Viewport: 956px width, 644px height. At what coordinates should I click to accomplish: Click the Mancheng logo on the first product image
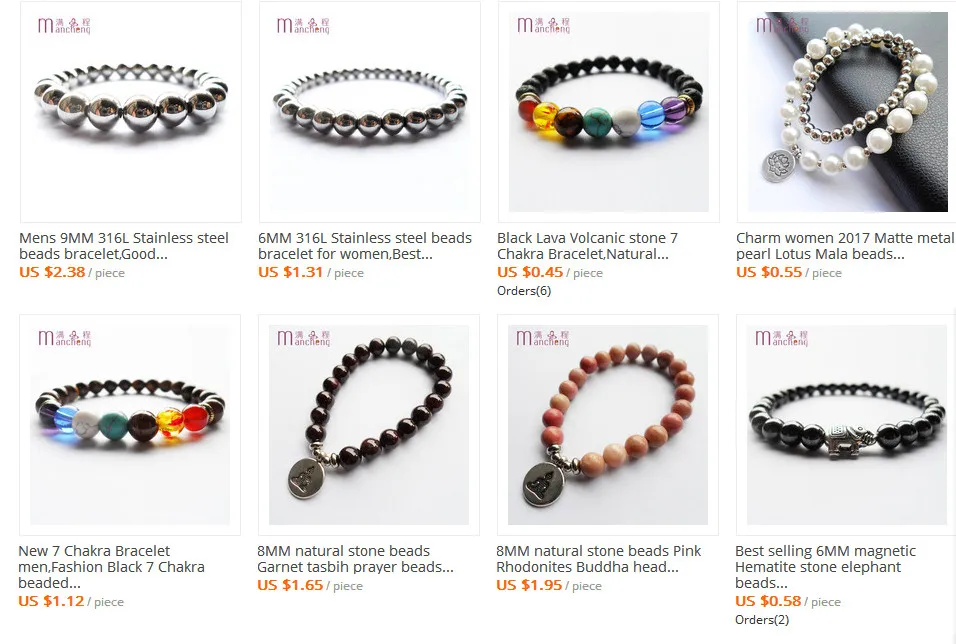tap(64, 26)
